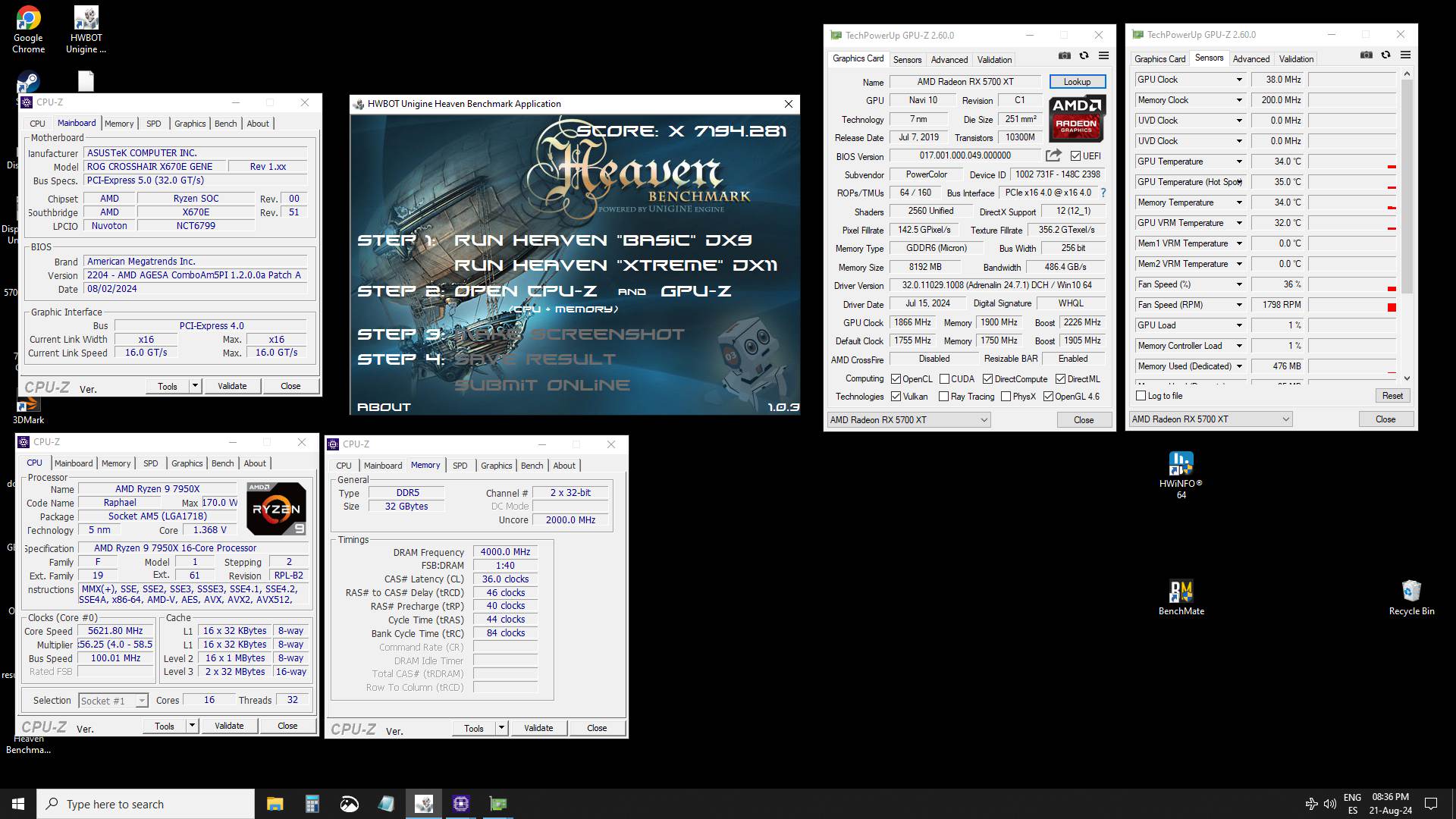Open Calculator from taskbar
The height and width of the screenshot is (819, 1456).
tap(312, 804)
